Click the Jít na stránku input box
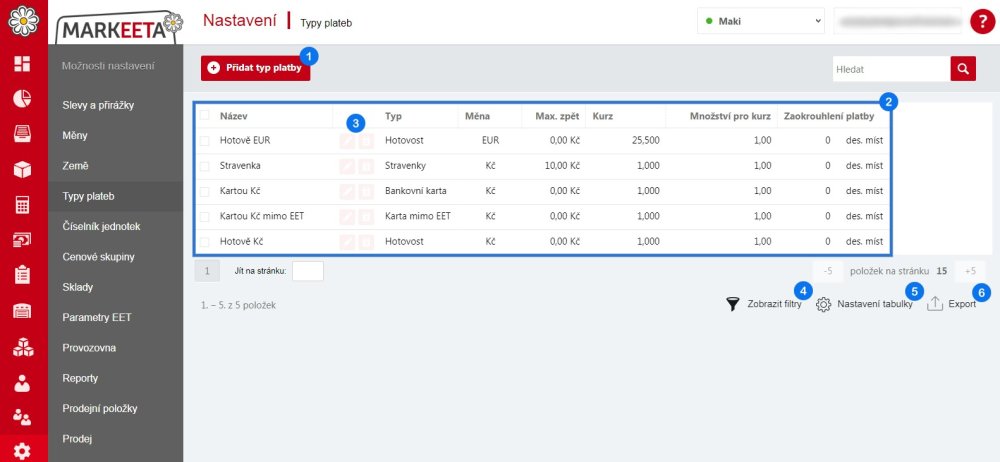The image size is (1000, 462). coord(307,271)
